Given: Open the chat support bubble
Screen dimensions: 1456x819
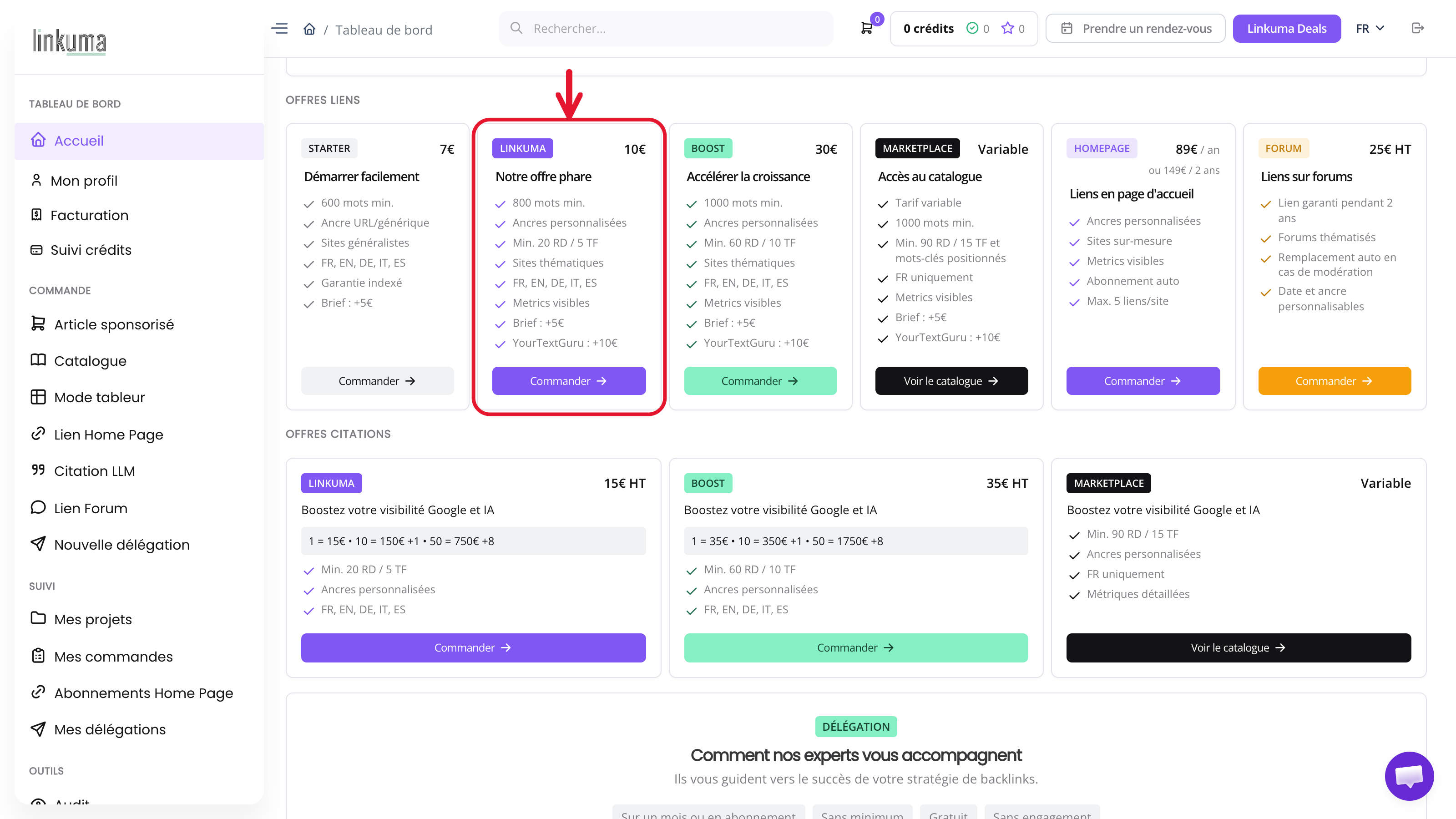Looking at the screenshot, I should 1409,776.
